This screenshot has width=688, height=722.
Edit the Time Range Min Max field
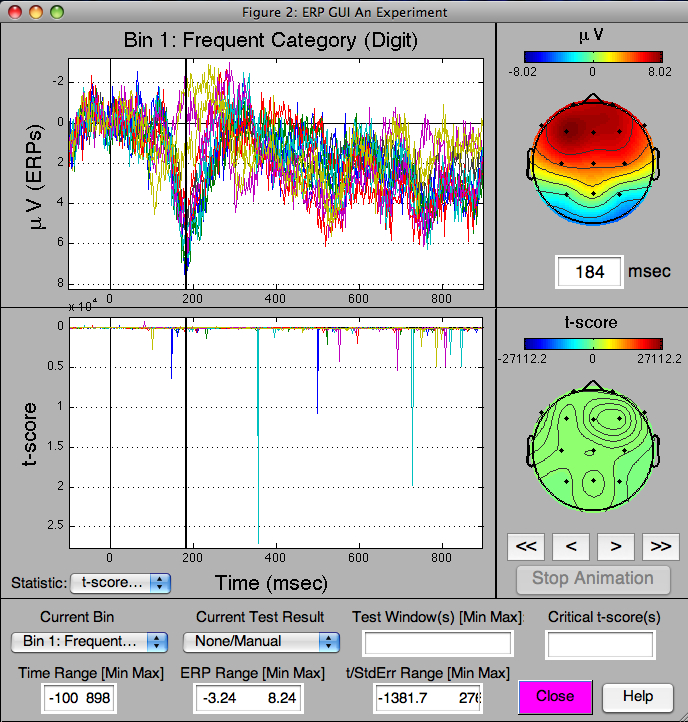tap(79, 697)
